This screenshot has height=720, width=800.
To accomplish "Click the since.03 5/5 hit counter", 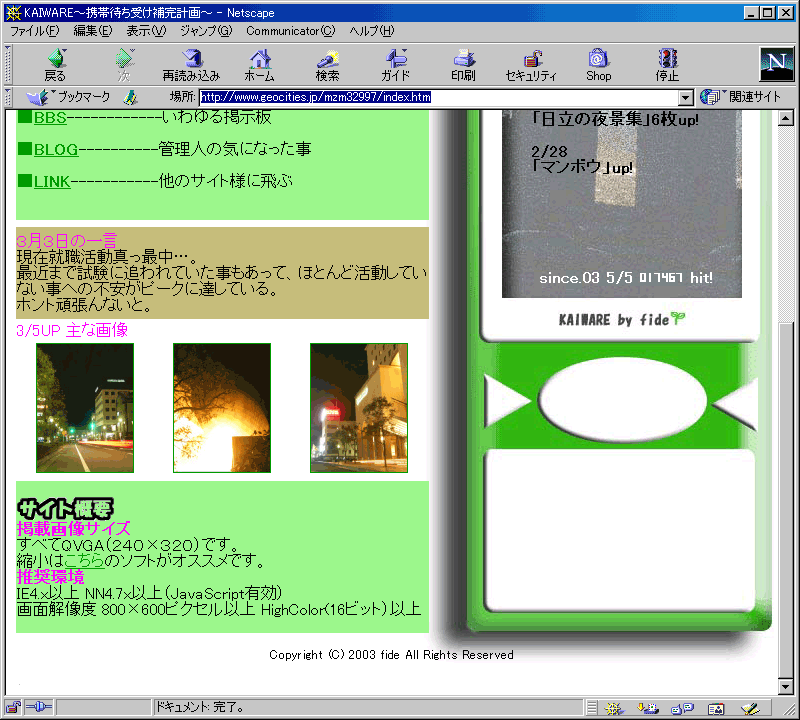I will click(x=626, y=278).
